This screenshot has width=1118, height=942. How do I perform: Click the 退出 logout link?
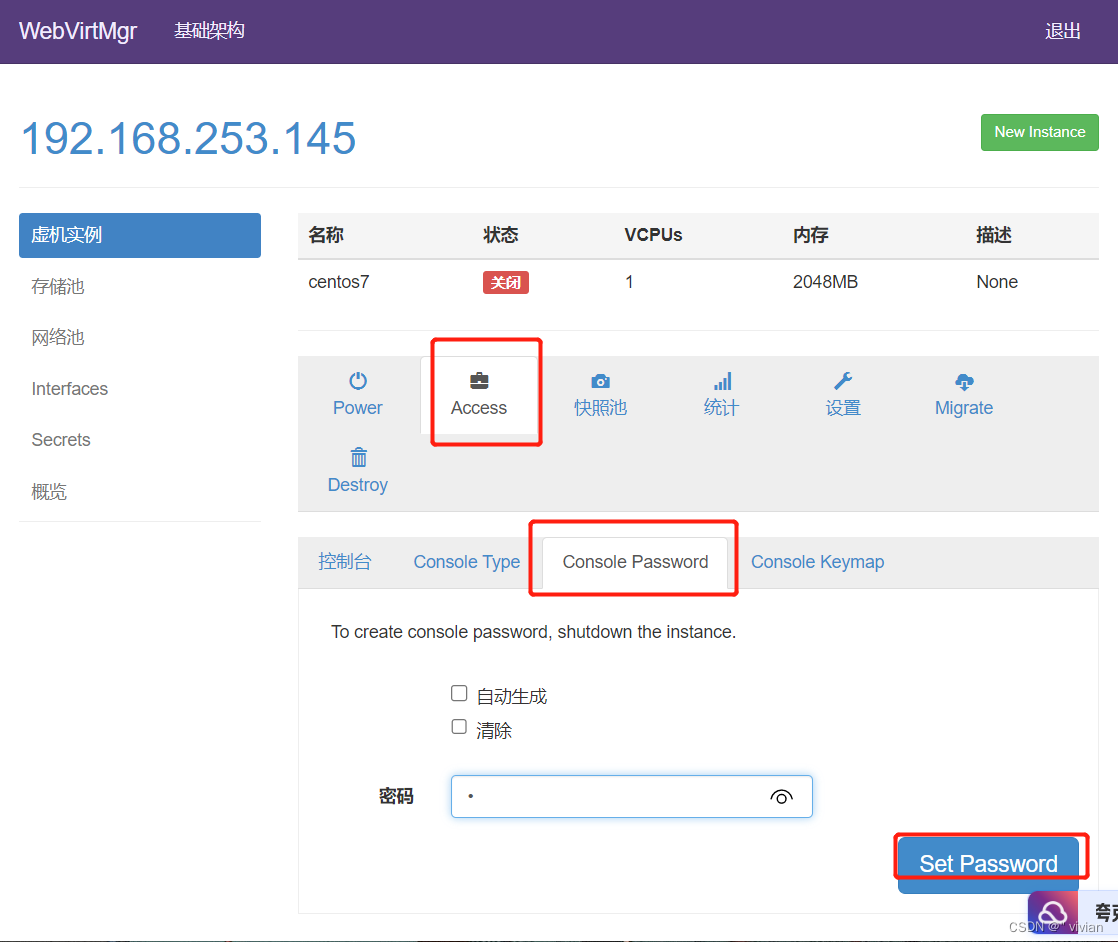pos(1063,31)
